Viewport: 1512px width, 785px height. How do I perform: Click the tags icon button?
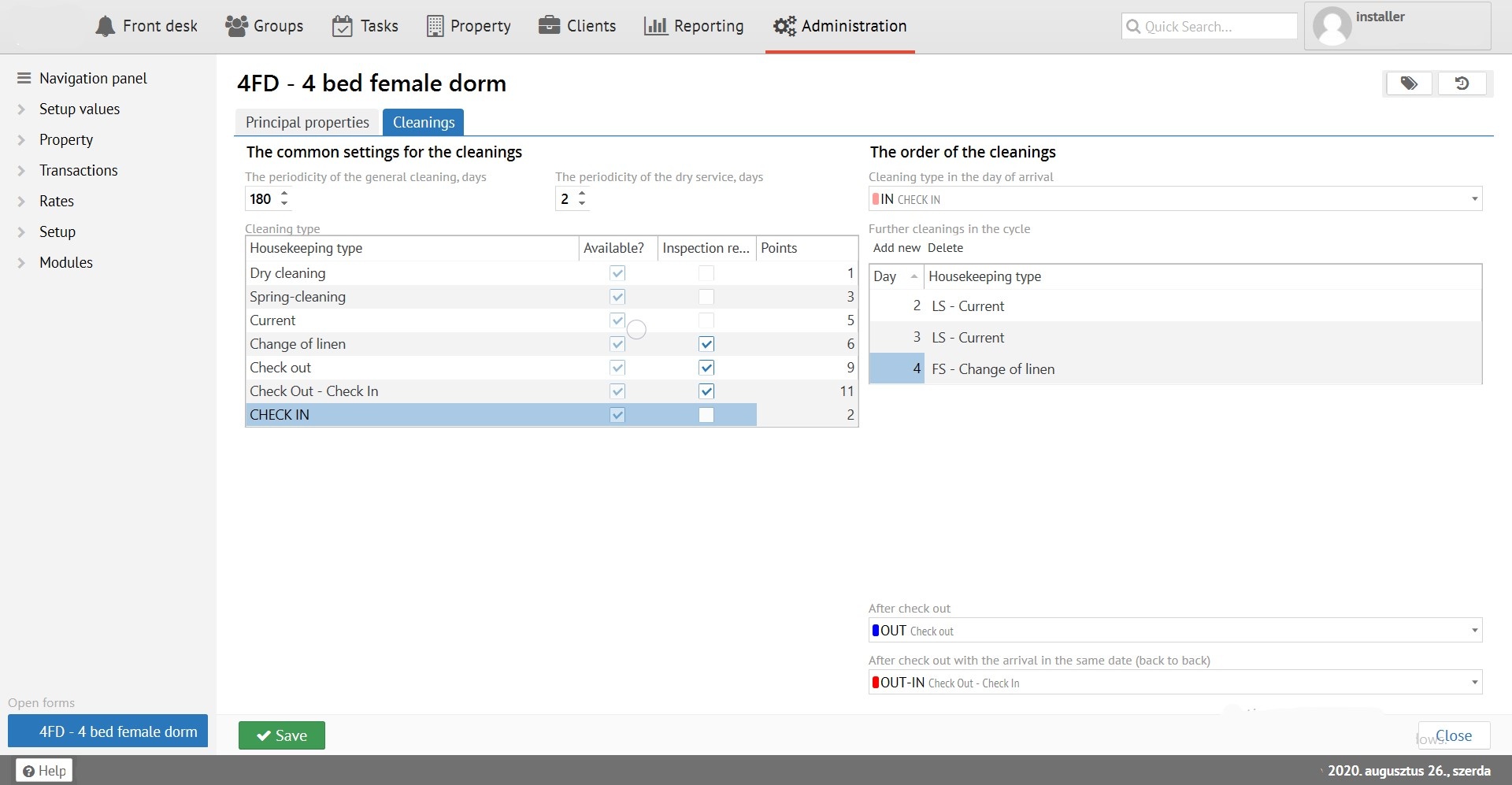(x=1409, y=83)
